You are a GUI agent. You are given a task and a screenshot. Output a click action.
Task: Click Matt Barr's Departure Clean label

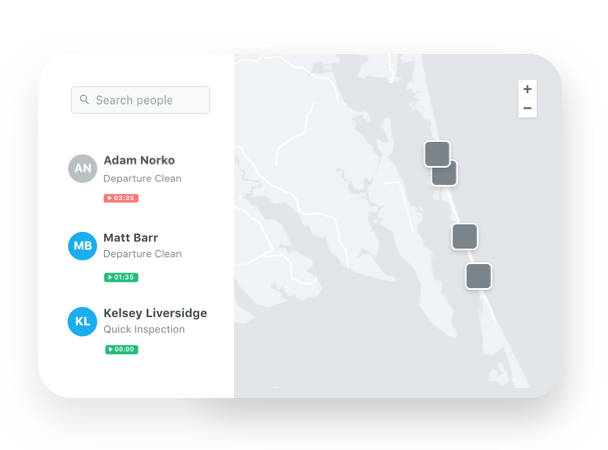142,254
